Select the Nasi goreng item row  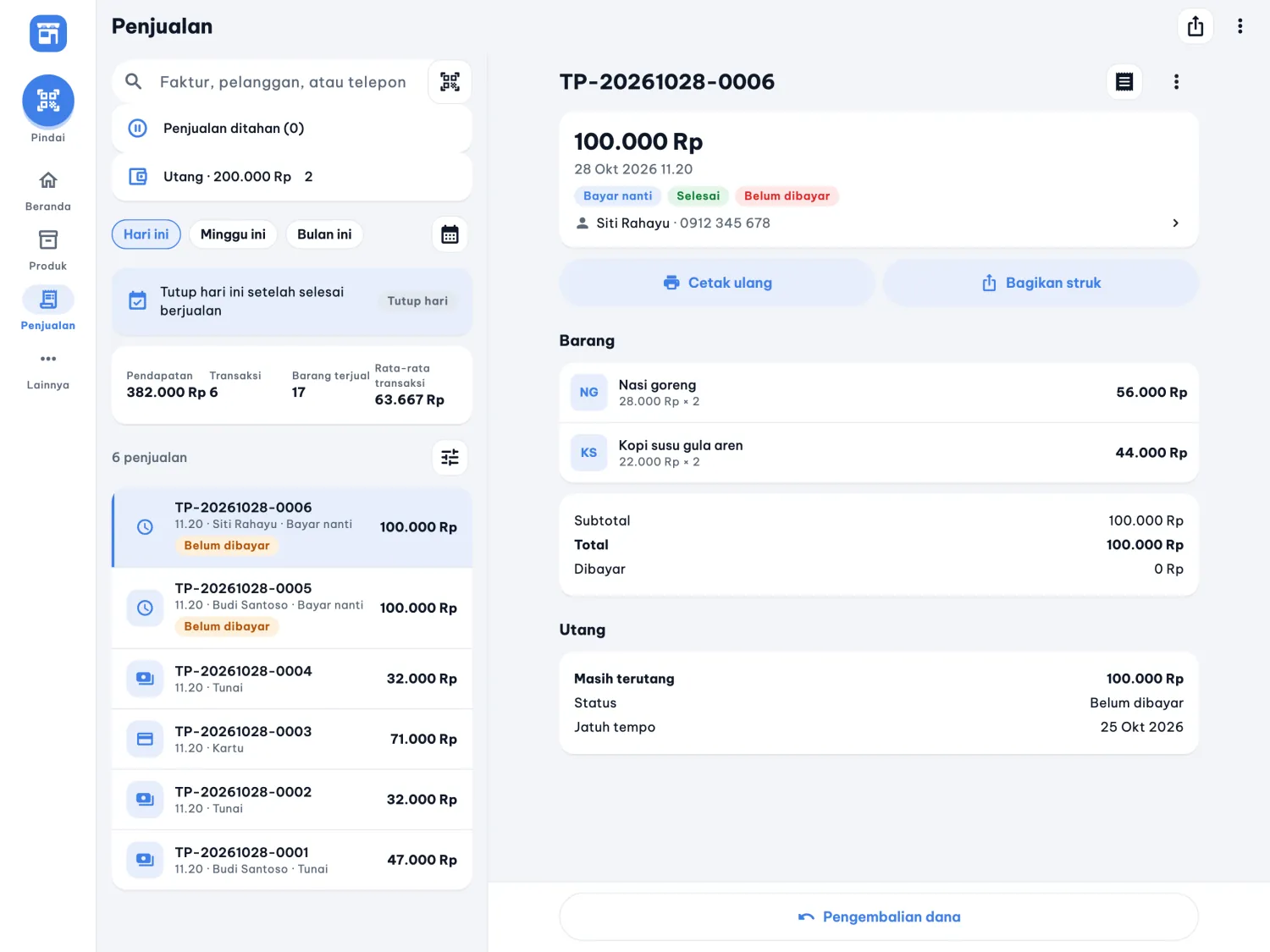pos(879,393)
